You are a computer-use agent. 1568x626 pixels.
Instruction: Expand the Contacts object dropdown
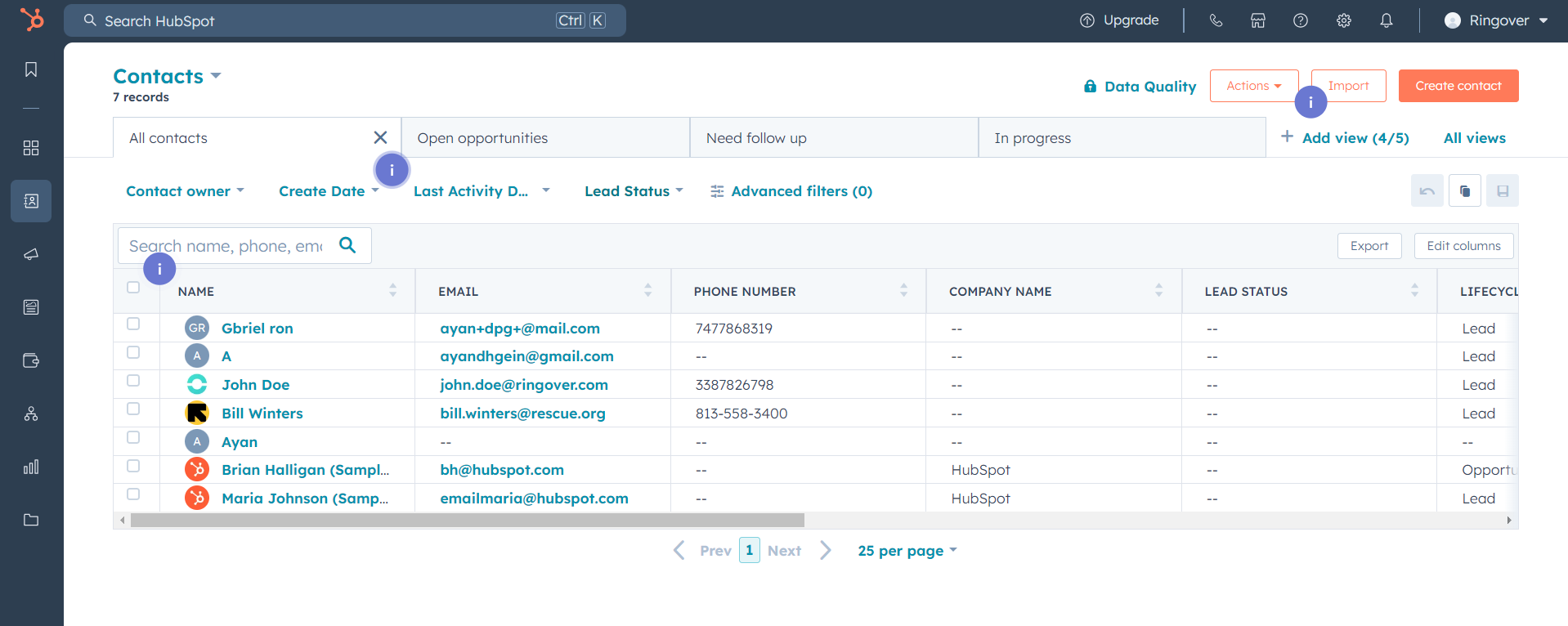point(168,76)
